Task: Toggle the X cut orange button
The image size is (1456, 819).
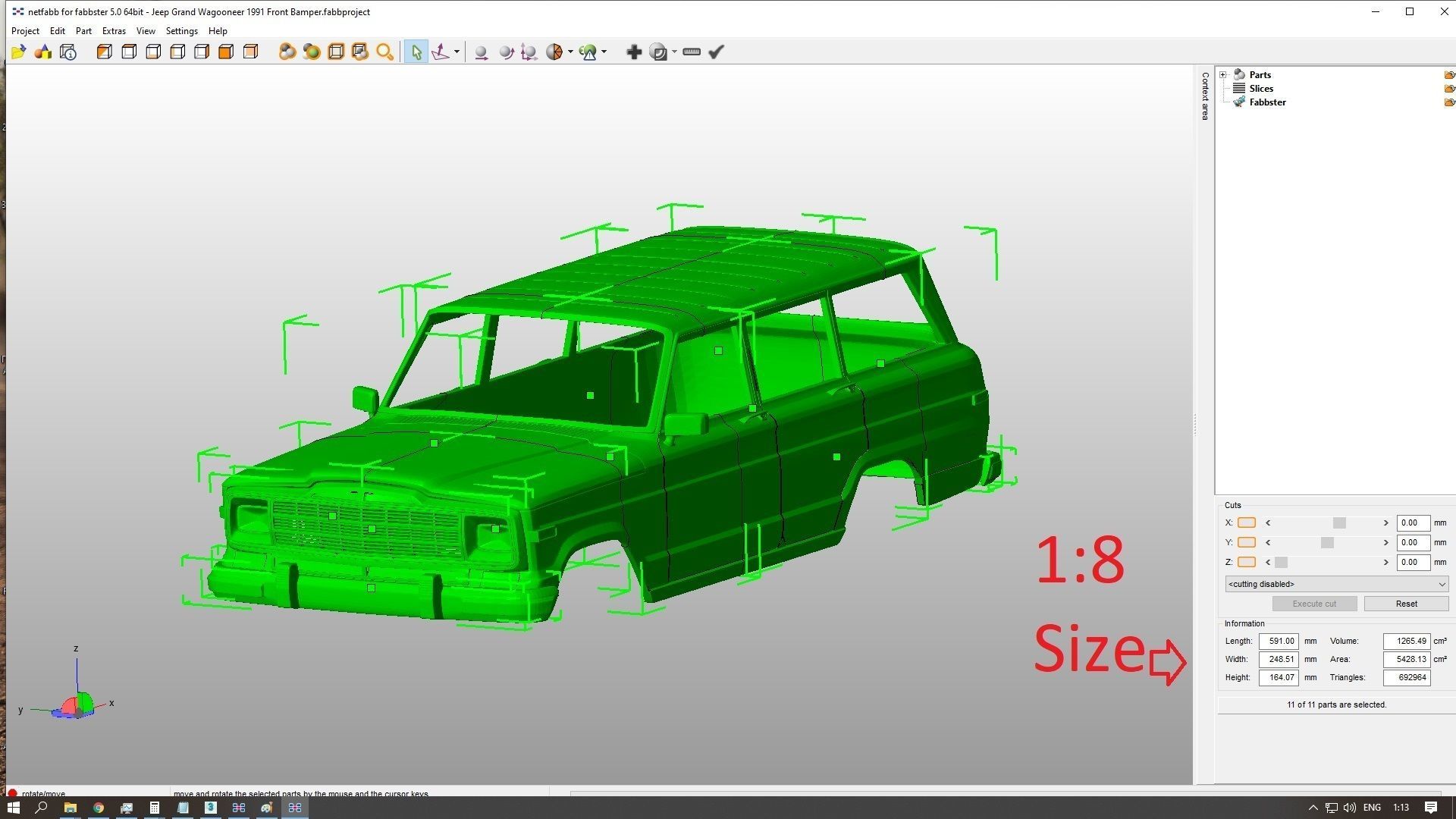Action: 1247,522
